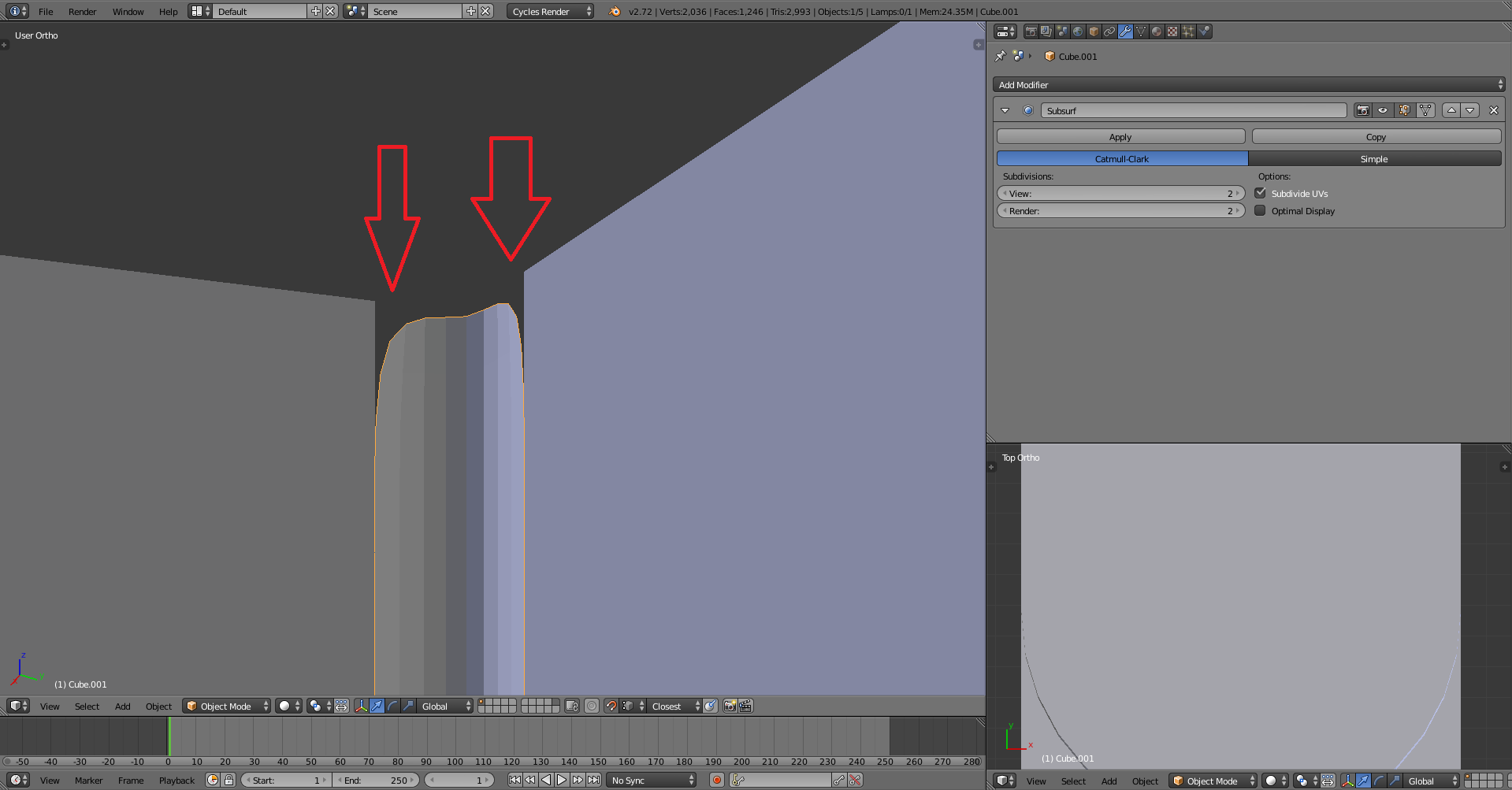This screenshot has width=1512, height=790.
Task: Open the Object Data triangle tab
Action: click(x=1141, y=32)
